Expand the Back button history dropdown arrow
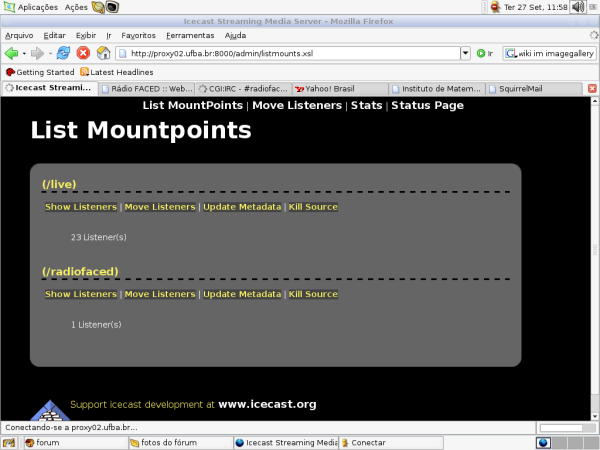Image resolution: width=600 pixels, height=450 pixels. pos(25,53)
